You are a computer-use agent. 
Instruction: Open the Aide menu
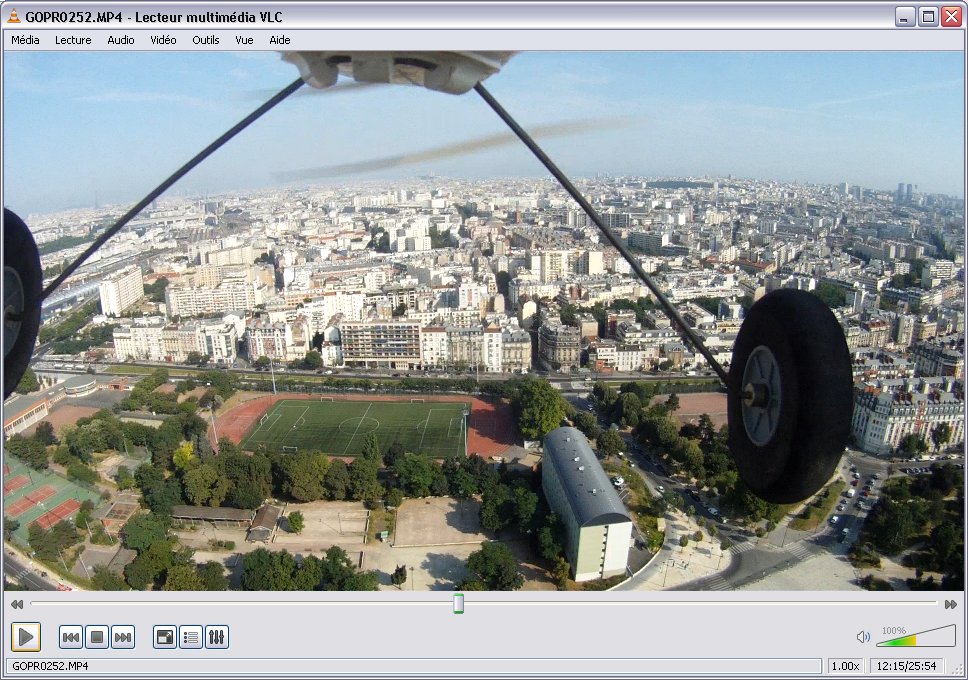(x=280, y=40)
